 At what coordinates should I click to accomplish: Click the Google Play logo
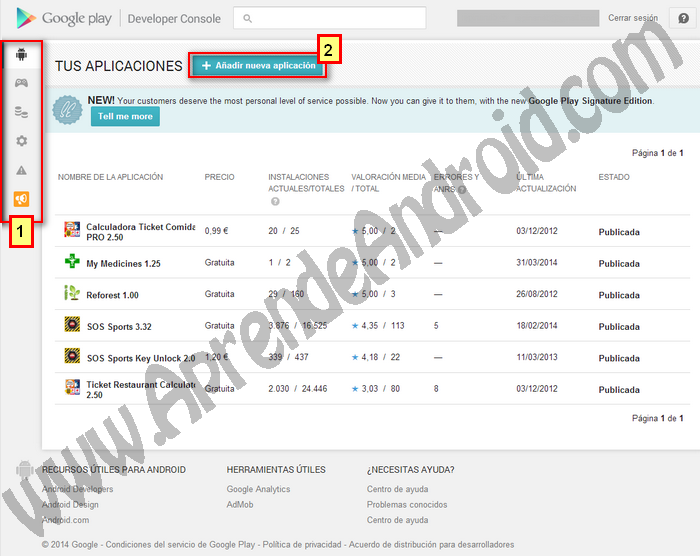coord(63,18)
